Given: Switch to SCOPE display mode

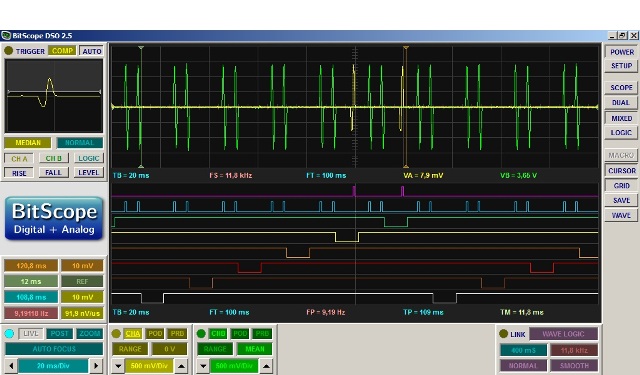Looking at the screenshot, I should pos(621,87).
